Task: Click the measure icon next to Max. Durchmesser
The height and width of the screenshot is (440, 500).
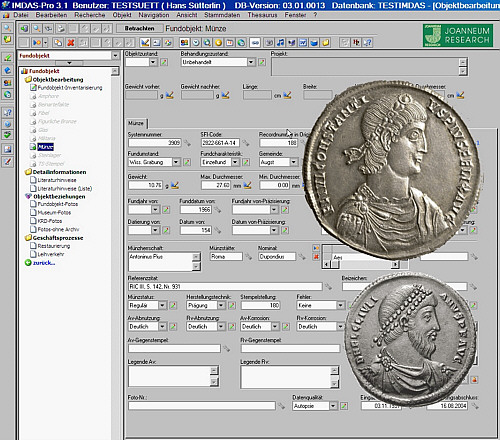Action: 247,185
